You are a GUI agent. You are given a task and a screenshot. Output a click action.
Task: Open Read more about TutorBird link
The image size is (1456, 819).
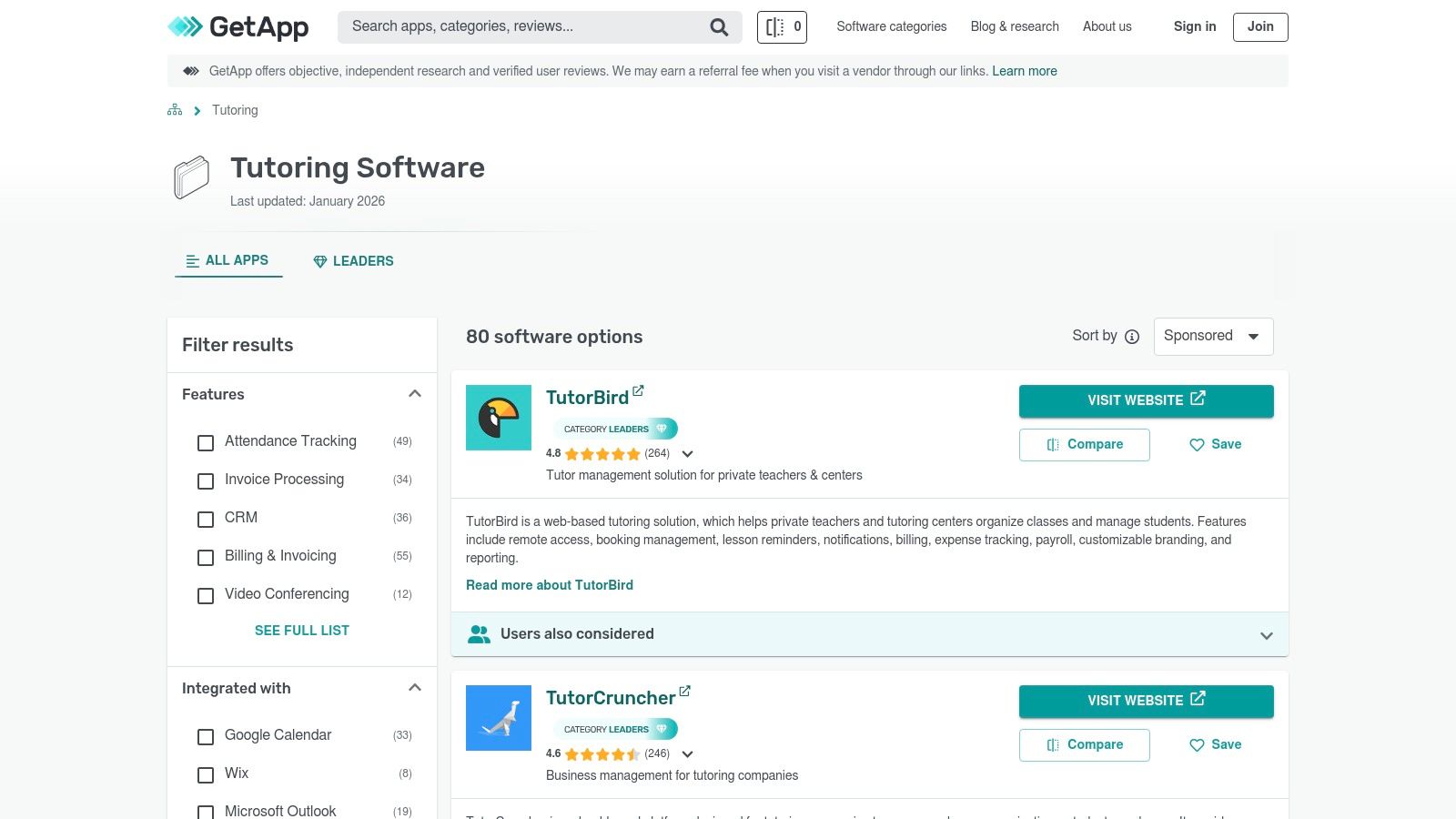(x=550, y=585)
